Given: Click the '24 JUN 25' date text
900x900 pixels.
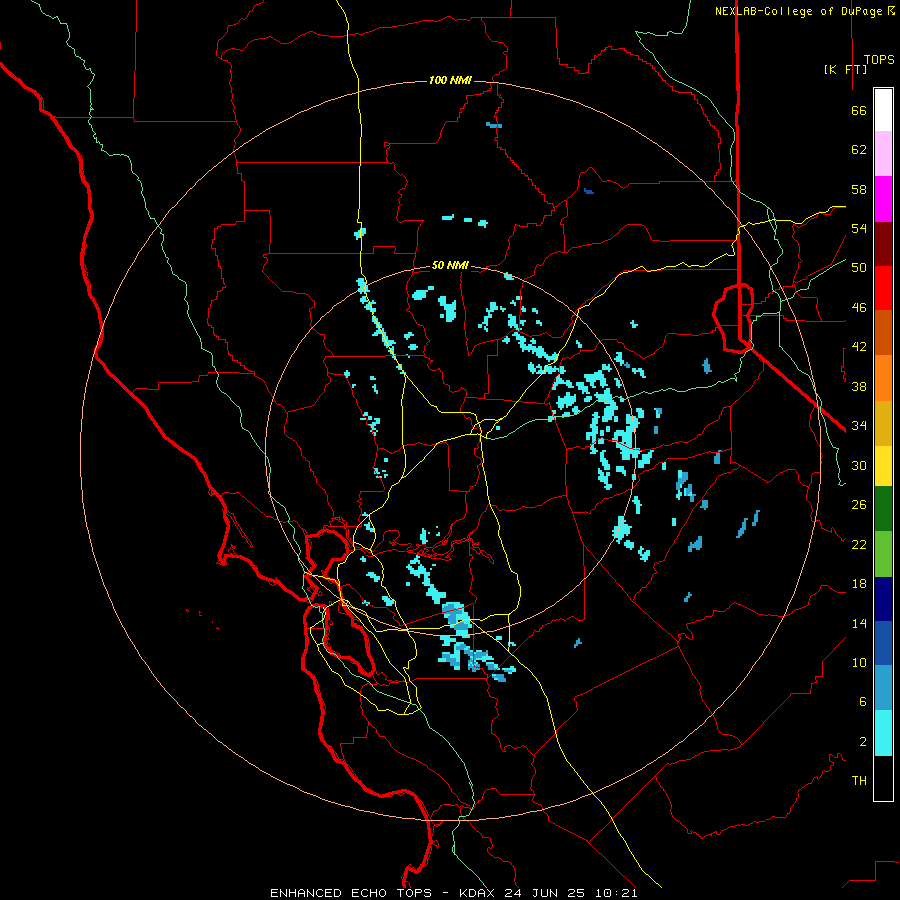Looking at the screenshot, I should [544, 893].
